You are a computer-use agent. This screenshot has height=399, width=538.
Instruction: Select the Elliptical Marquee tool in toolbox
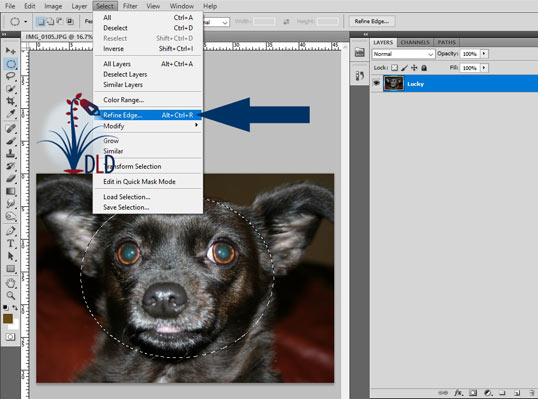11,64
